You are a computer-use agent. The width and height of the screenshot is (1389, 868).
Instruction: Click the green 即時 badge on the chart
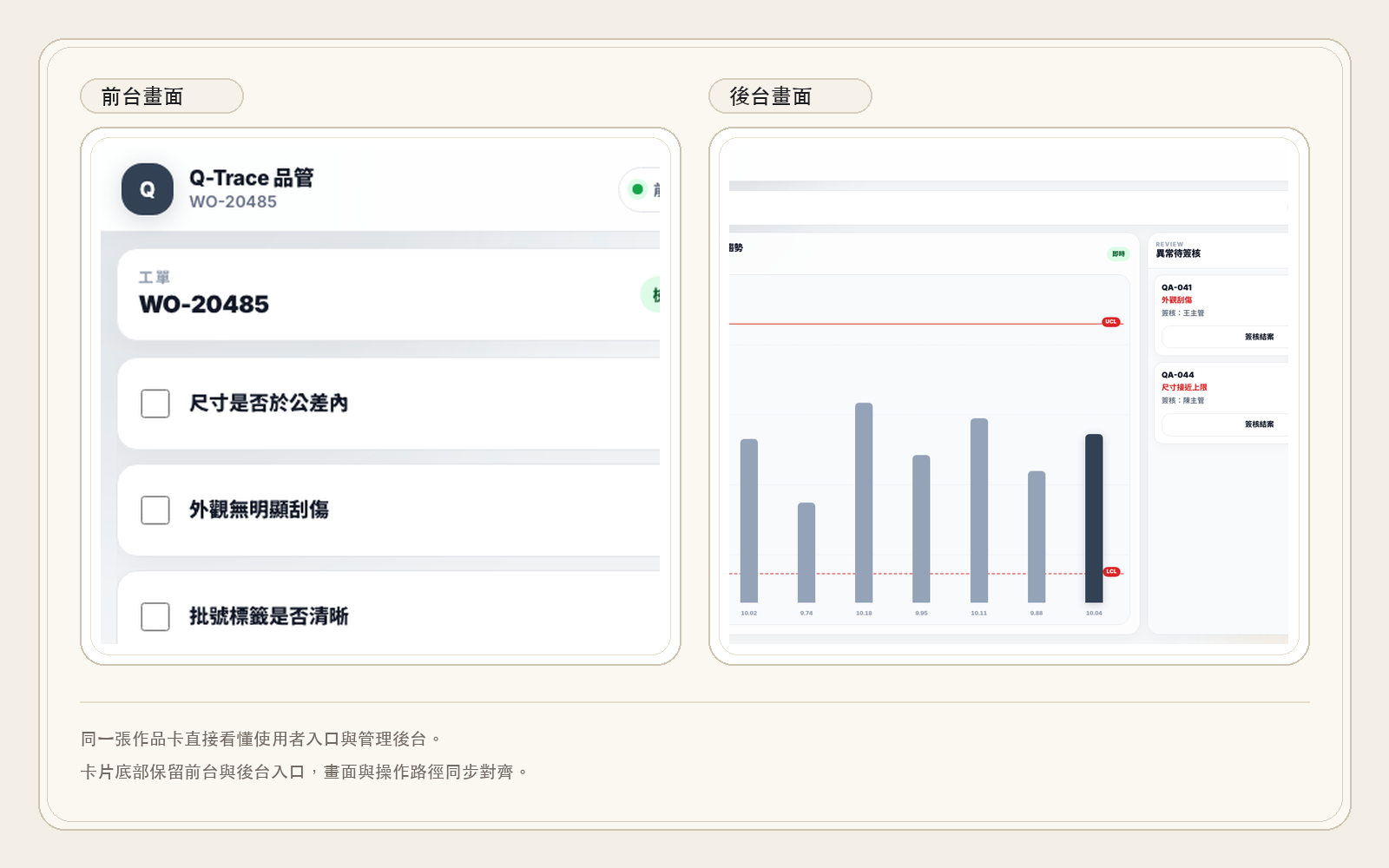[x=1119, y=254]
